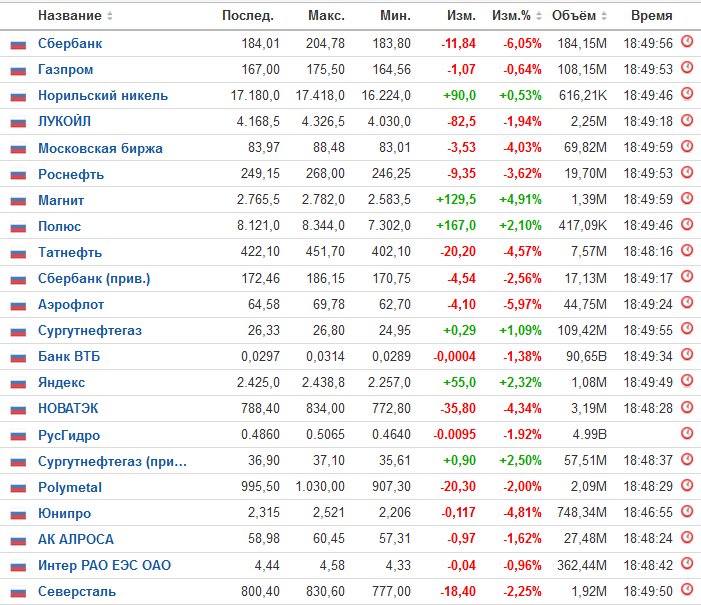Open the РусГидро stock link
The image size is (701, 605).
pyautogui.click(x=69, y=435)
